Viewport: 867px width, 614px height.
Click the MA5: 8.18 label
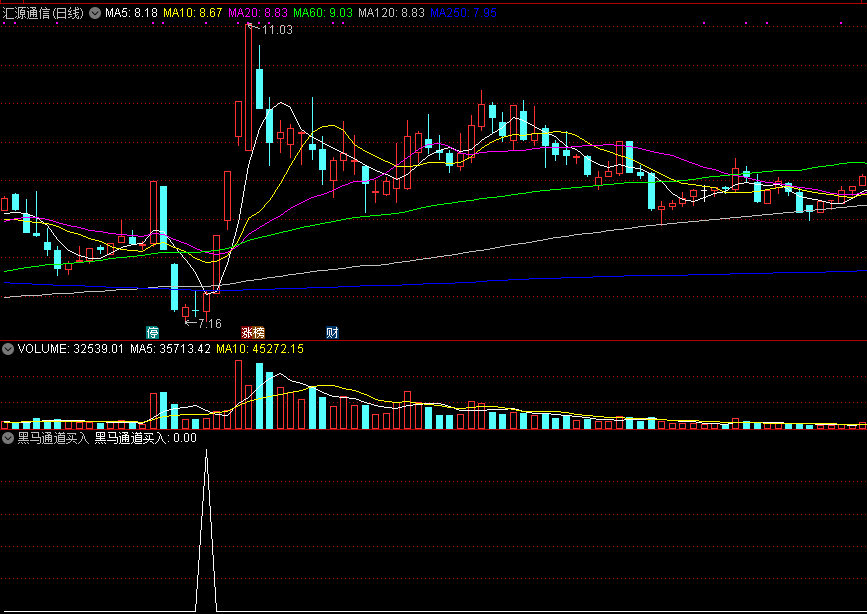[132, 13]
